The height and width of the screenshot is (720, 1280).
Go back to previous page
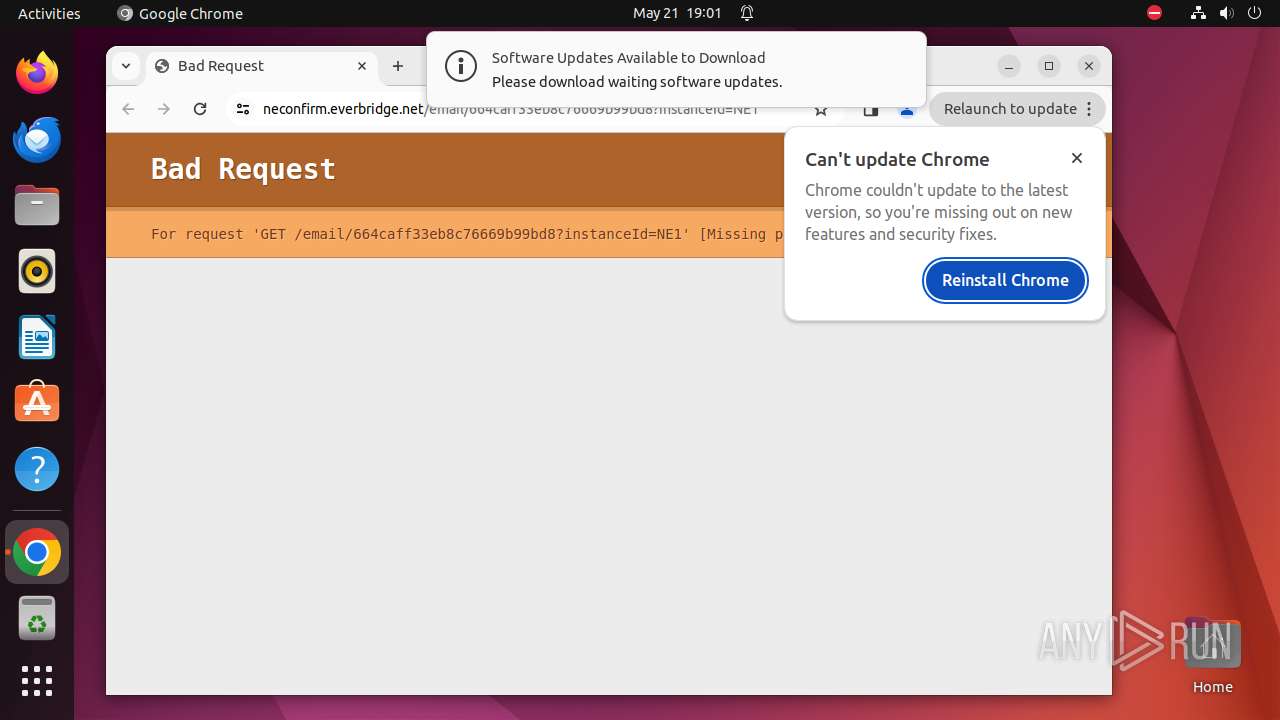(128, 109)
